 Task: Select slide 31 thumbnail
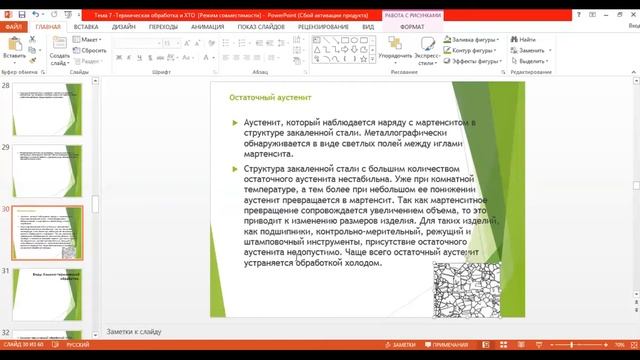[47, 295]
